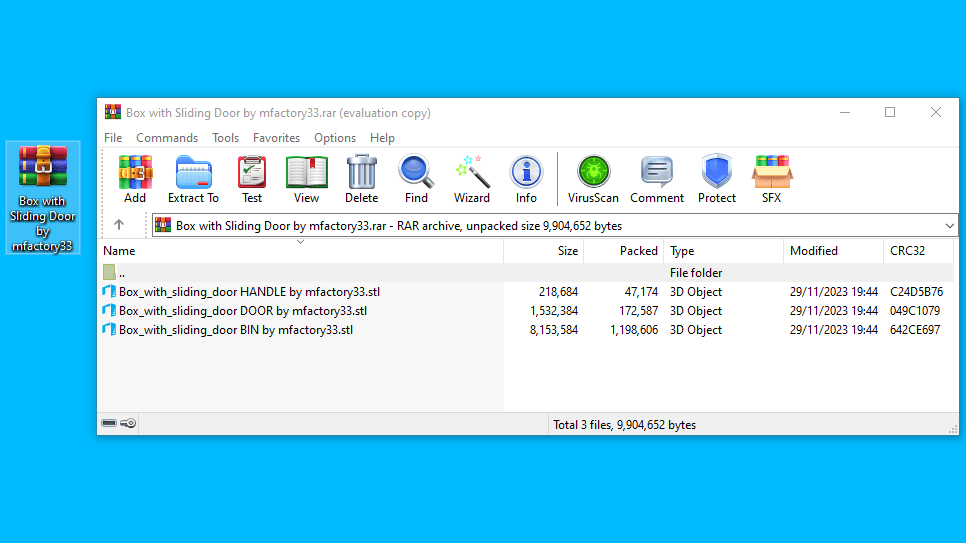
Task: Sort by the Size column header
Action: coord(544,251)
